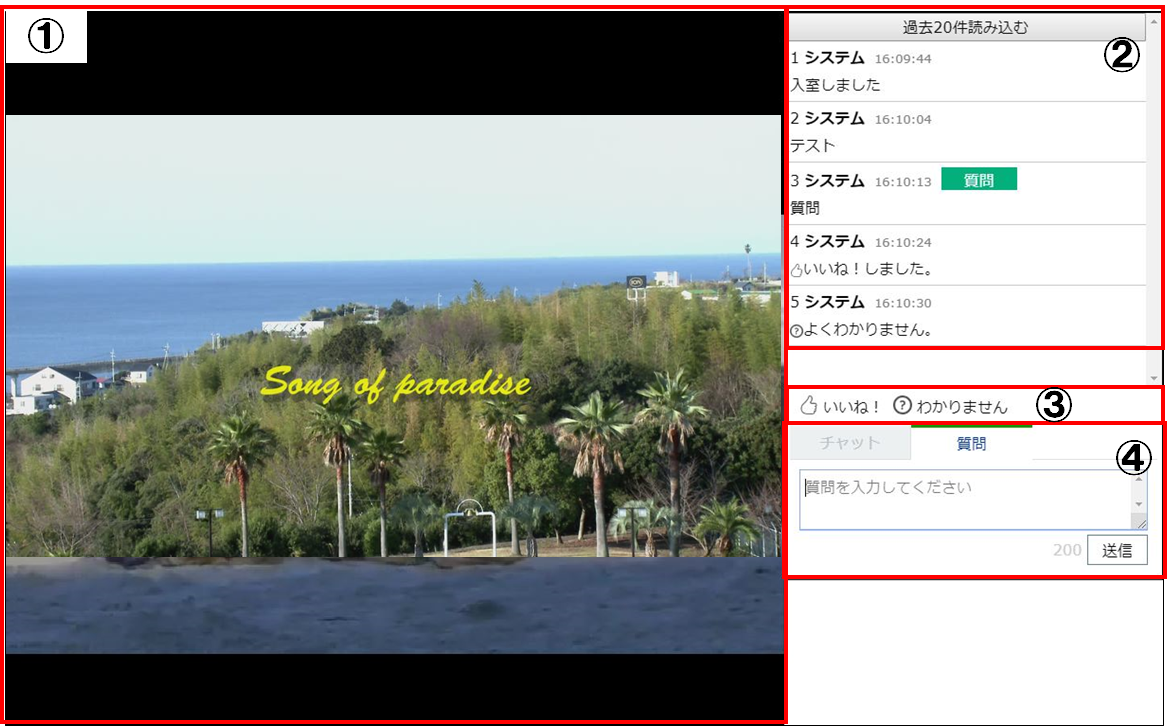Select message 4 text いいね！しました。
1176x726 pixels.
pyautogui.click(x=868, y=268)
